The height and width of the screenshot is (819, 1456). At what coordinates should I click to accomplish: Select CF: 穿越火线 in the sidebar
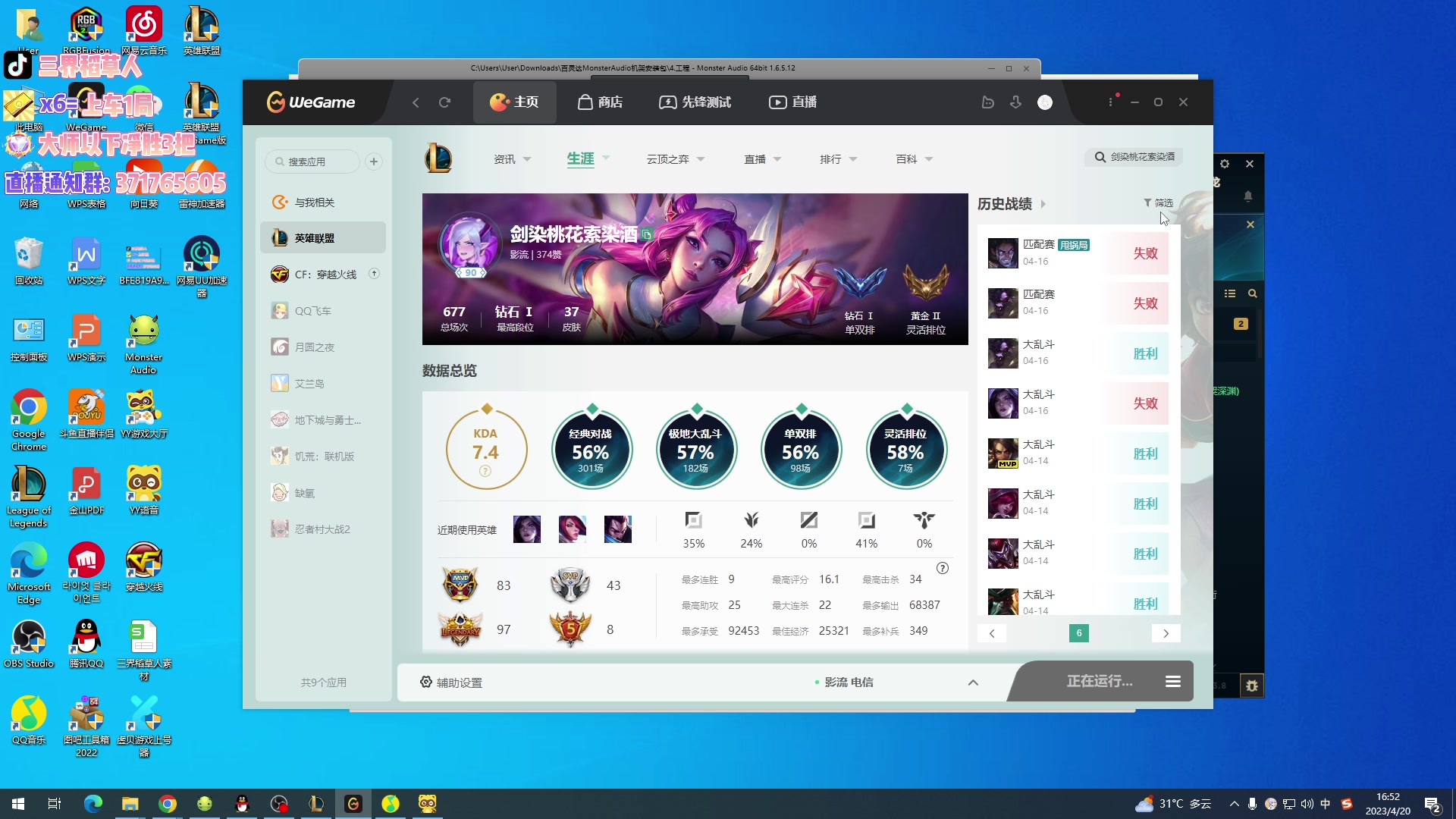click(x=322, y=275)
